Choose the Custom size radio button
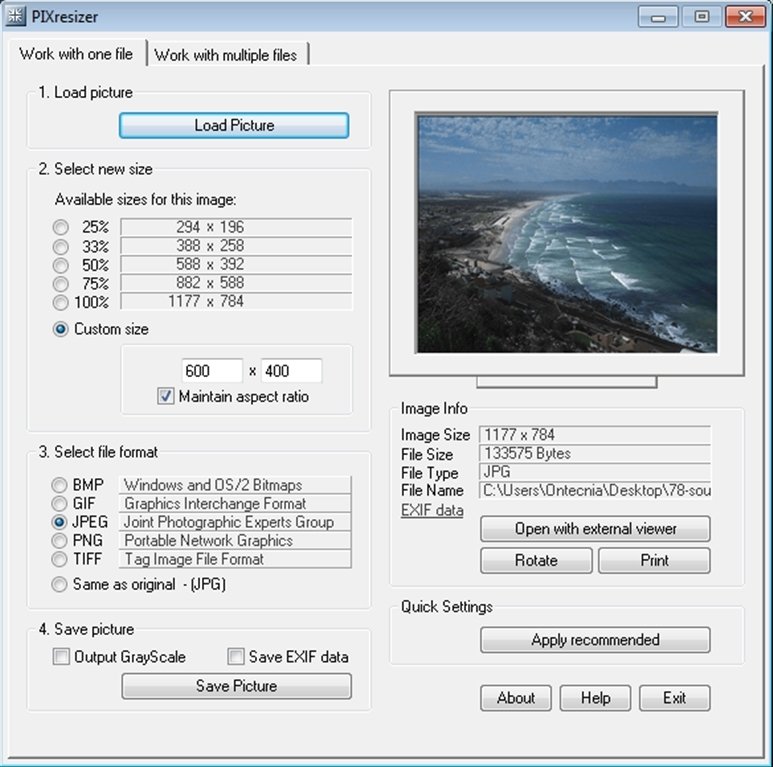The width and height of the screenshot is (773, 767). (61, 329)
